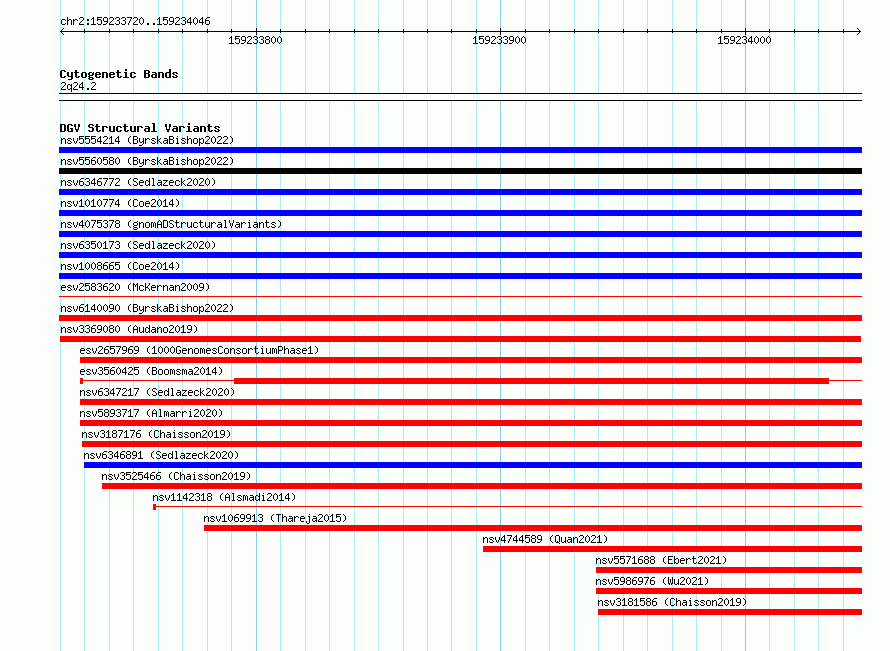
Task: Click esv3560425 (Boomsma2014) label
Action: [x=151, y=371]
